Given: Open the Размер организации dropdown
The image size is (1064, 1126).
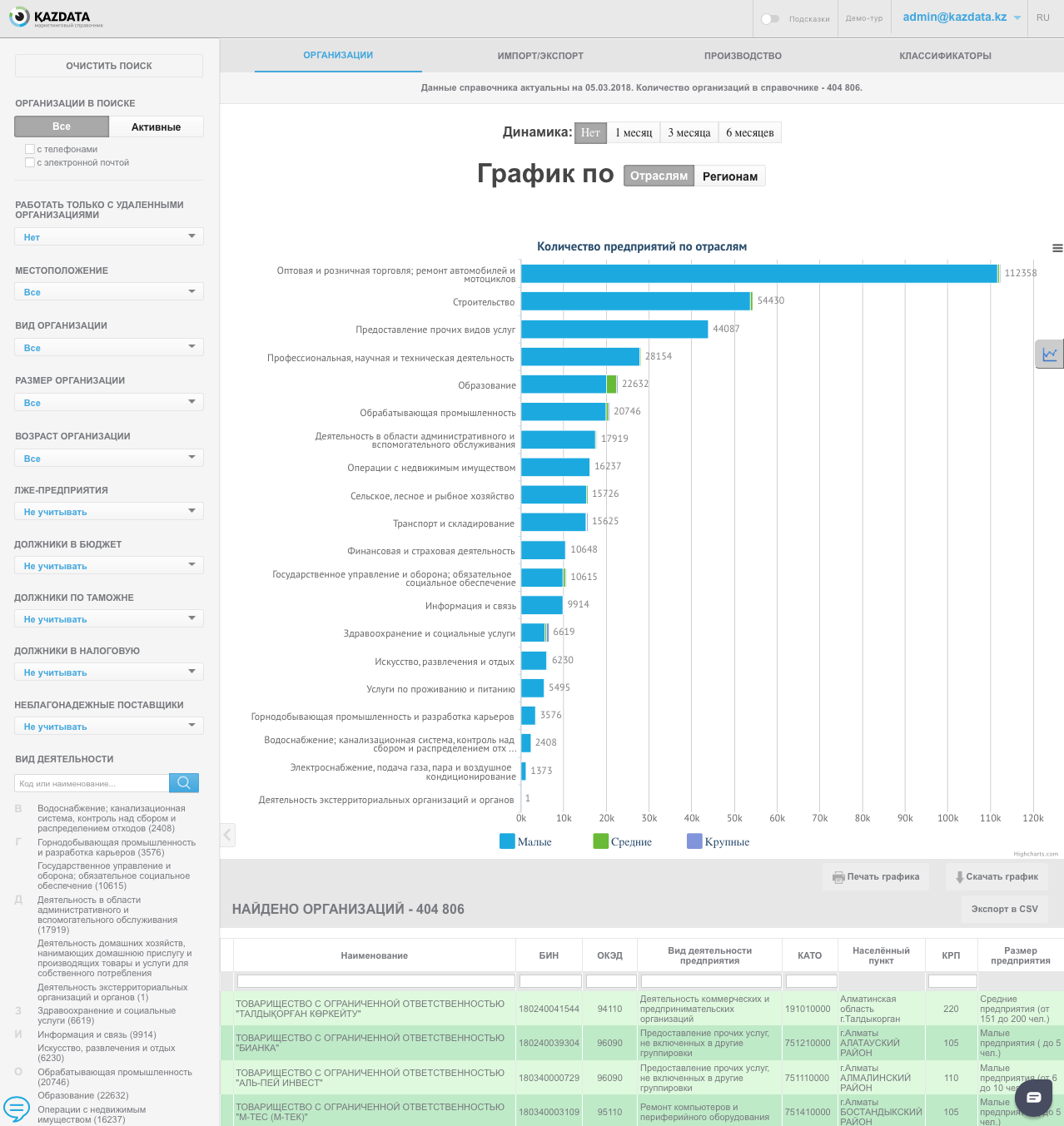Looking at the screenshot, I should pyautogui.click(x=109, y=403).
